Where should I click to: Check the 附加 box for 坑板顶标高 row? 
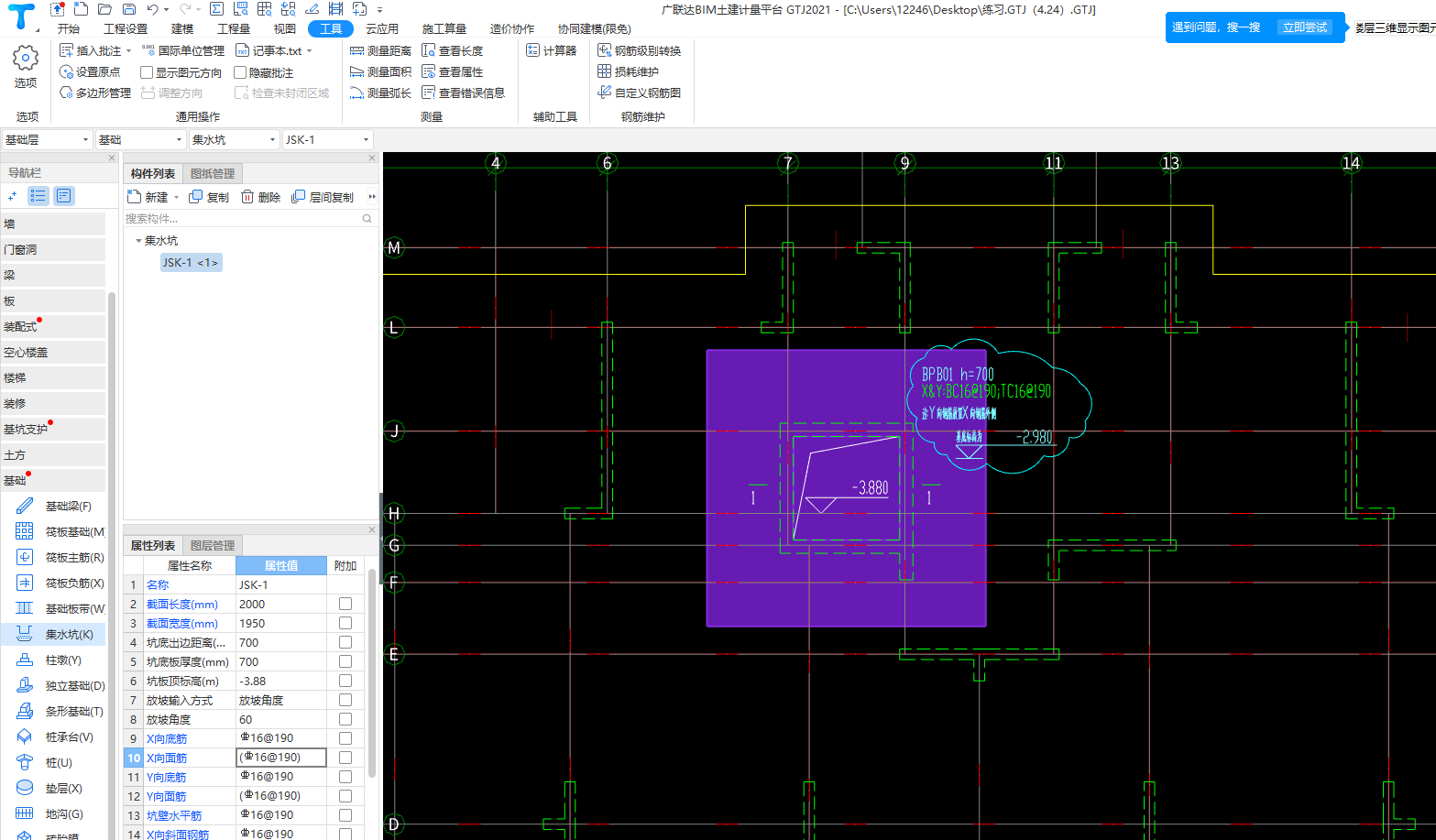coord(345,681)
